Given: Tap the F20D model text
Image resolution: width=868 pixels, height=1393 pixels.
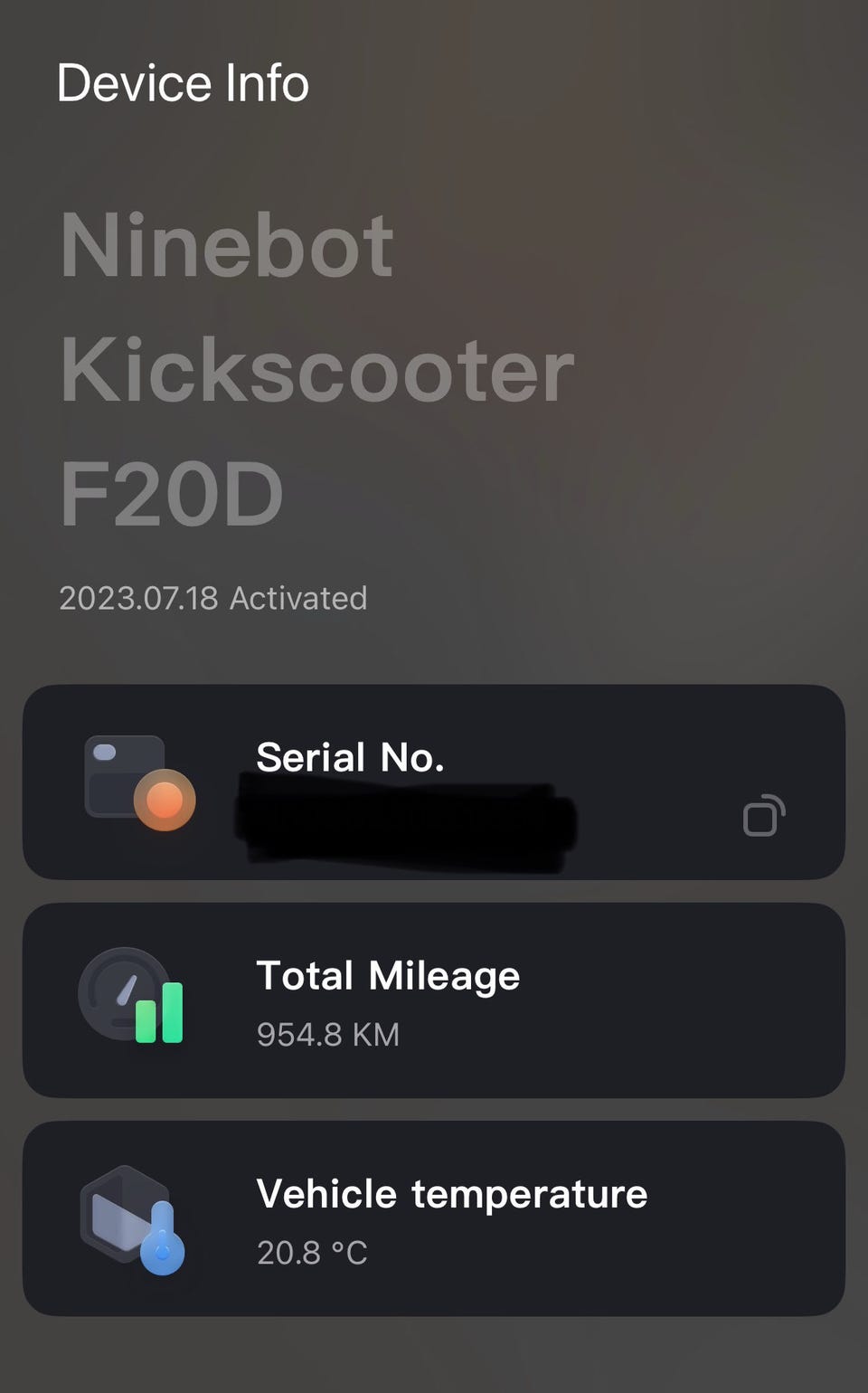Looking at the screenshot, I should click(172, 494).
